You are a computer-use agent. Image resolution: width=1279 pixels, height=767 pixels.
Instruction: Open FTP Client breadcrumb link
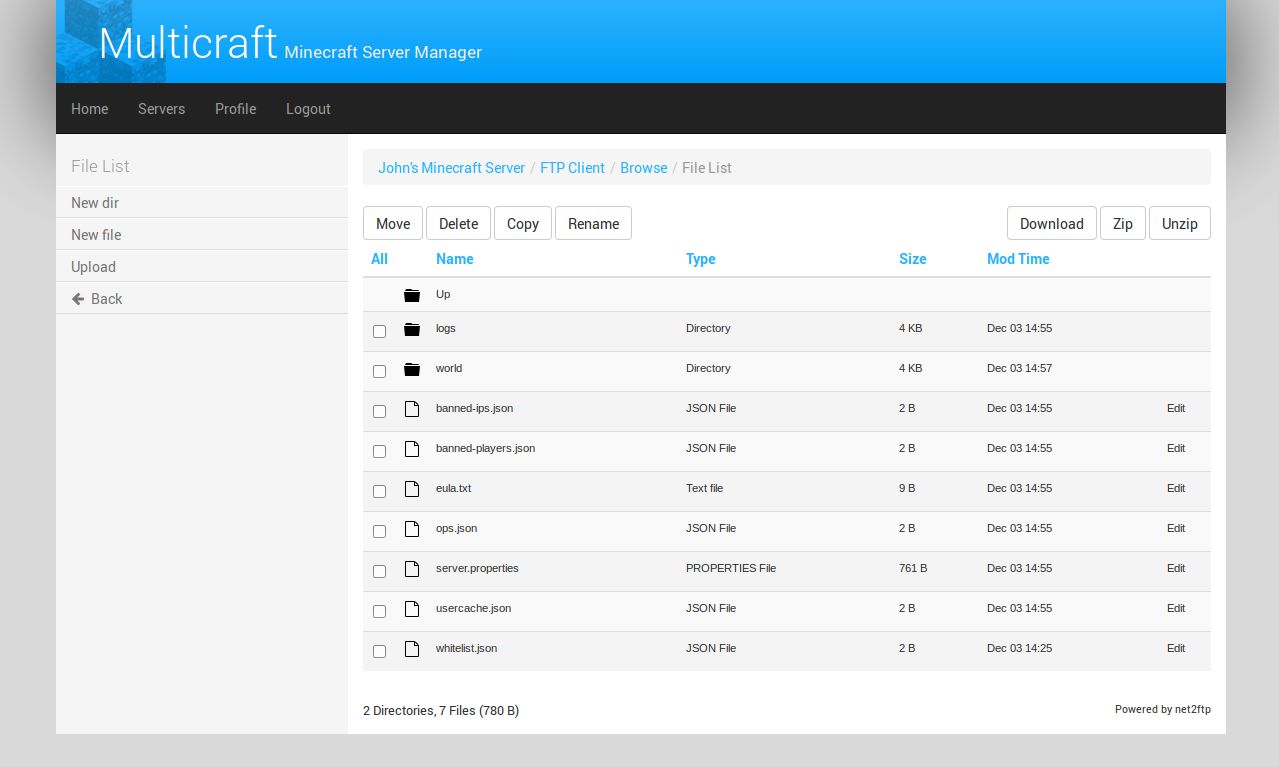pos(572,168)
